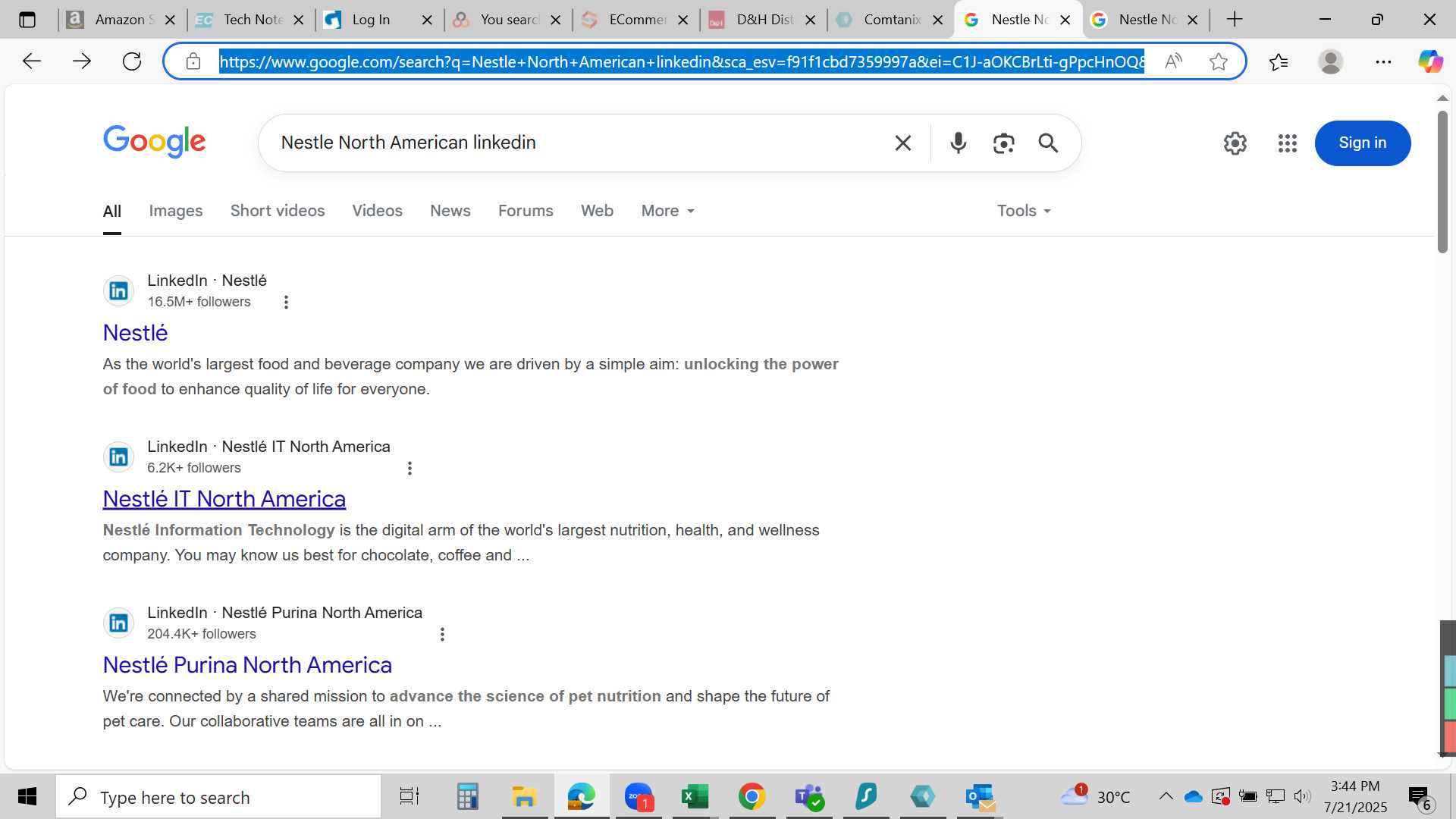
Task: Close the You search tab
Action: point(556,20)
